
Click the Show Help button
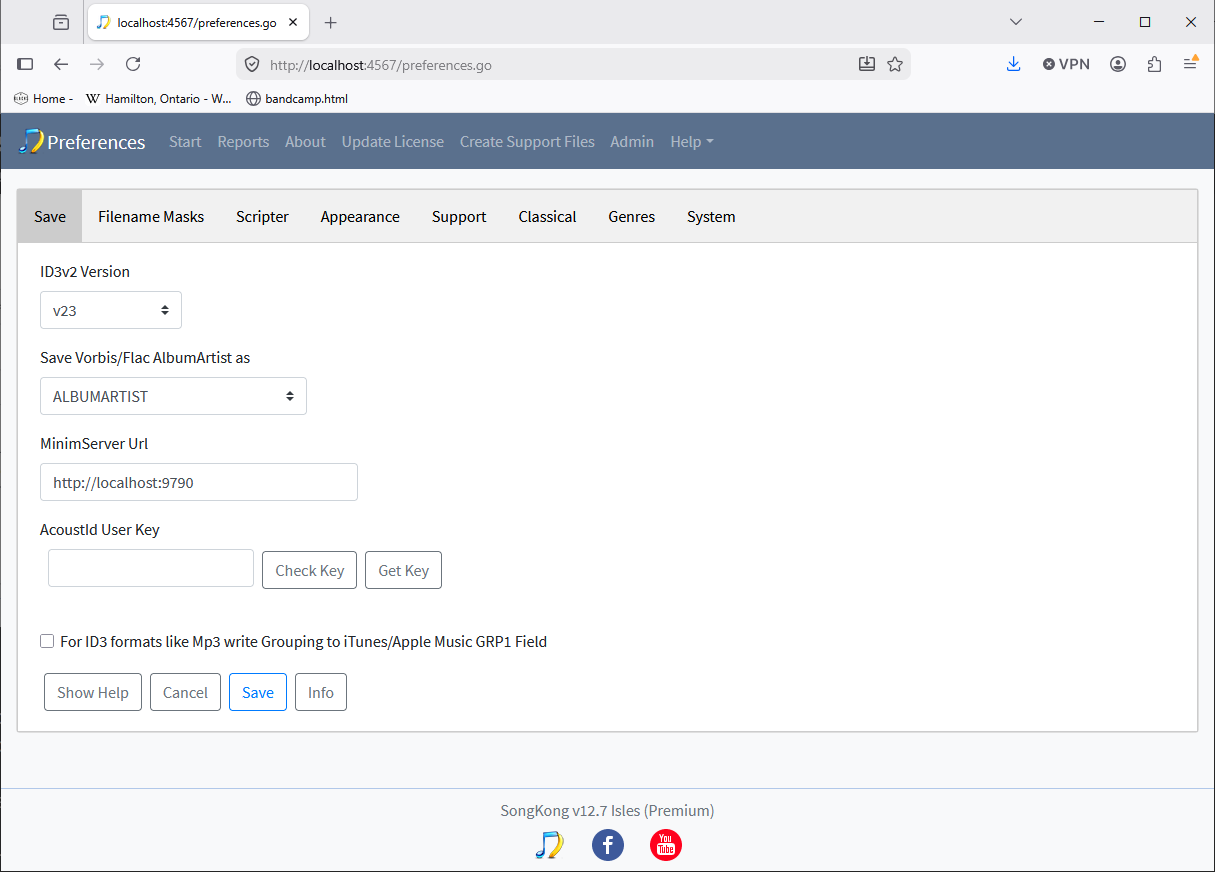click(x=93, y=692)
